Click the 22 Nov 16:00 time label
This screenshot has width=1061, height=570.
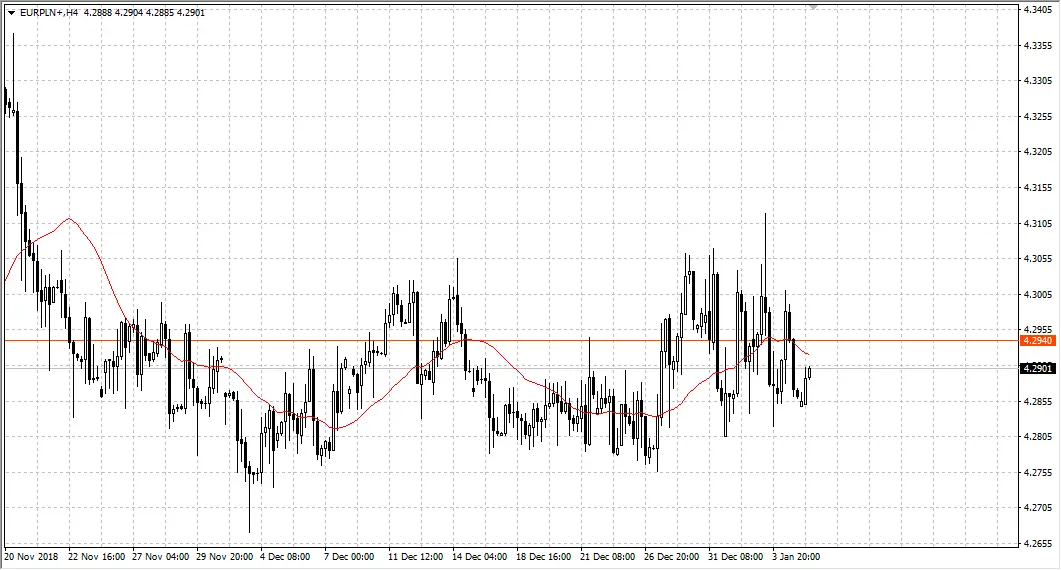click(x=97, y=556)
